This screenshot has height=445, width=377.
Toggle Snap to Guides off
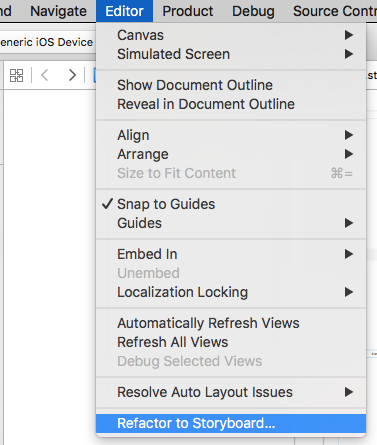(231, 204)
